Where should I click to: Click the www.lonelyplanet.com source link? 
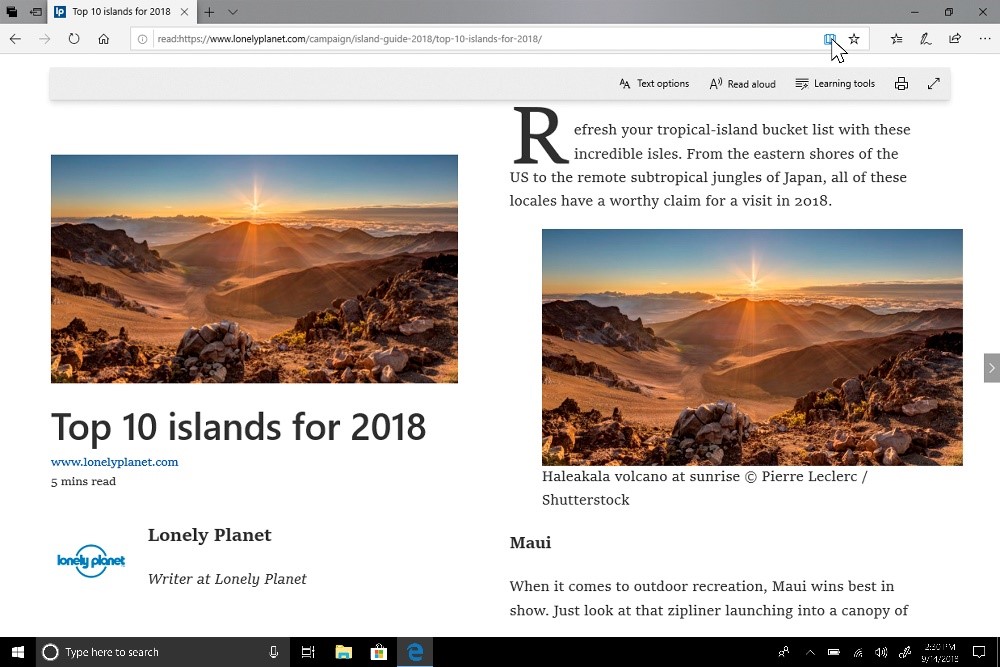pos(114,462)
